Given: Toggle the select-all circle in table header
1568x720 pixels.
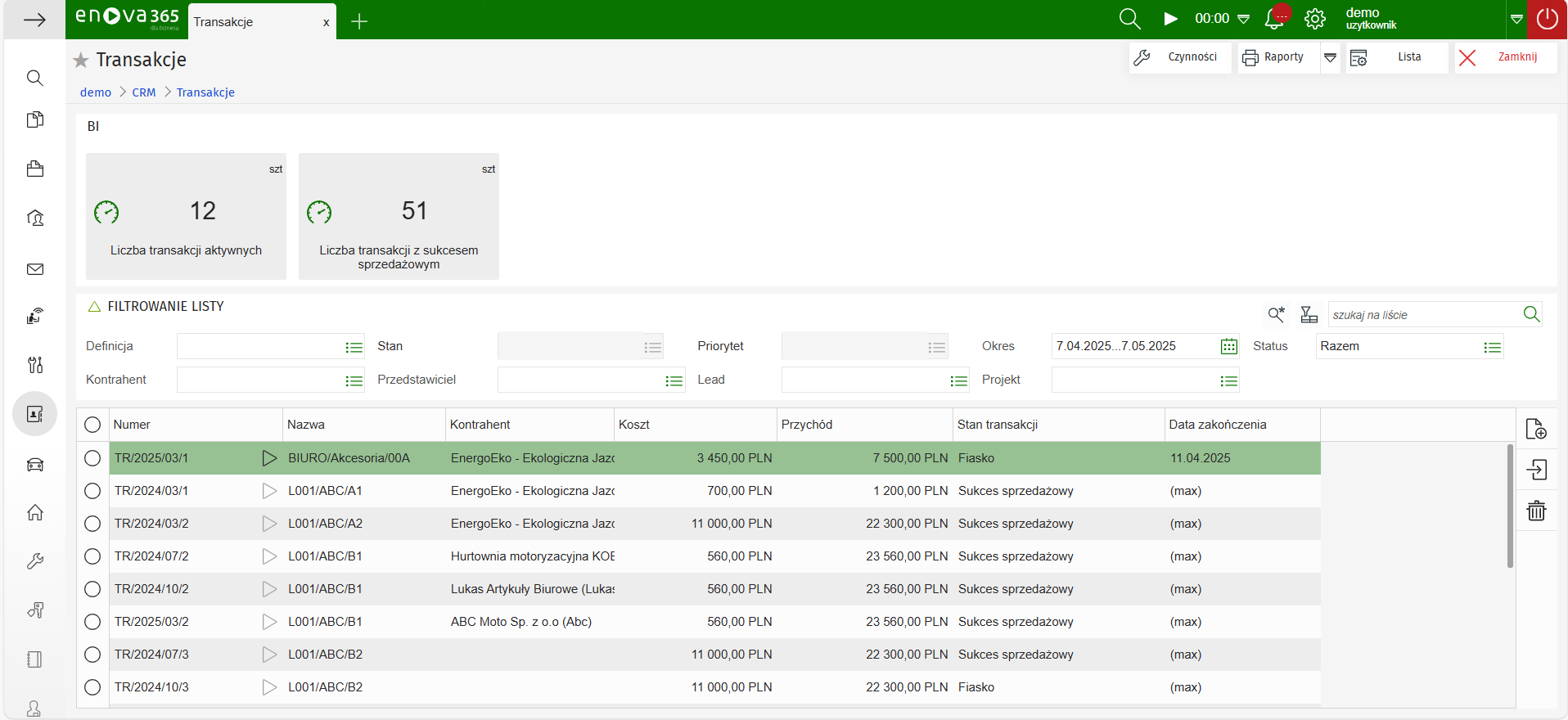Looking at the screenshot, I should [92, 425].
